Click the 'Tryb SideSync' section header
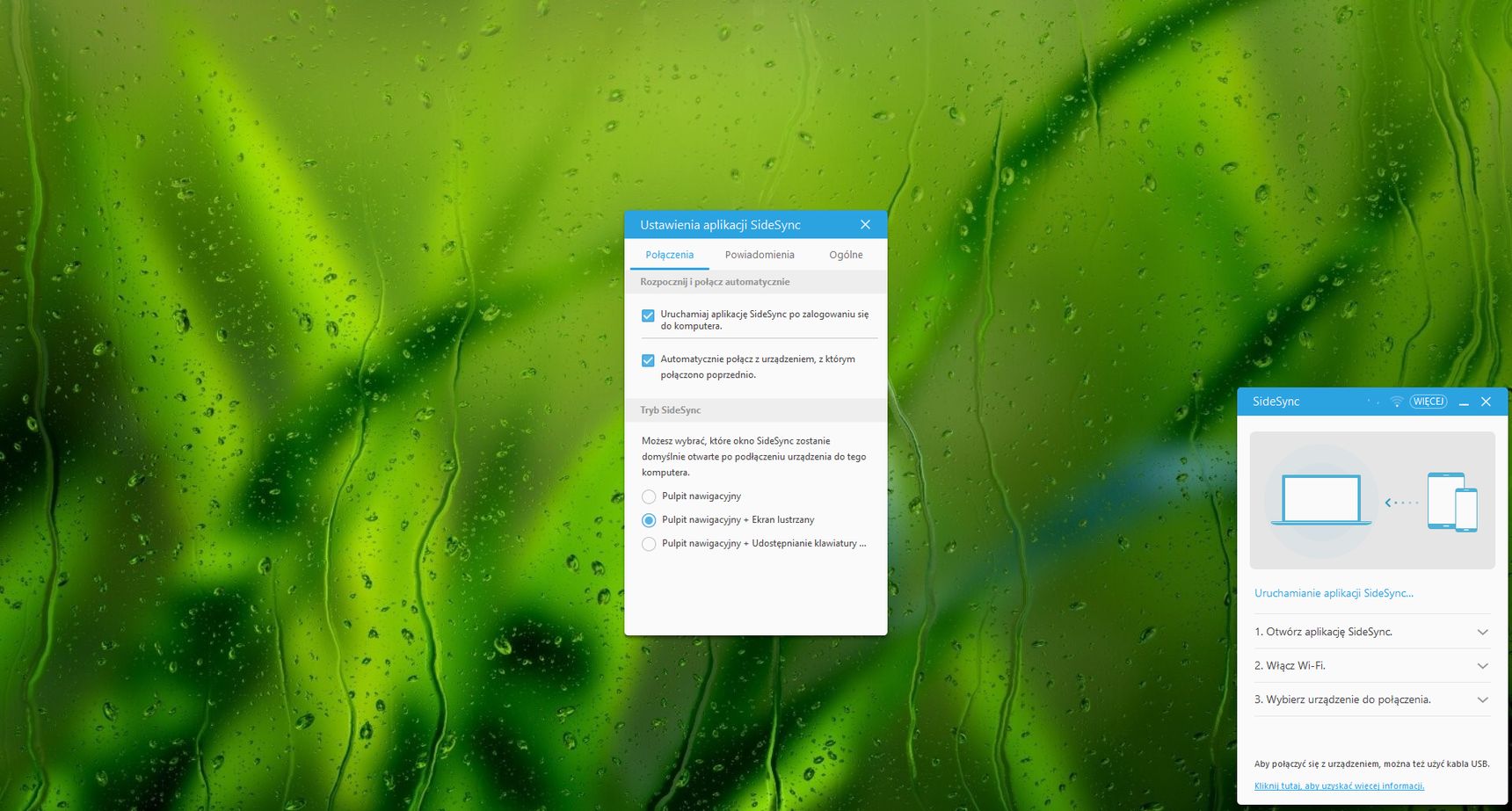Viewport: 1512px width, 811px height. point(756,410)
